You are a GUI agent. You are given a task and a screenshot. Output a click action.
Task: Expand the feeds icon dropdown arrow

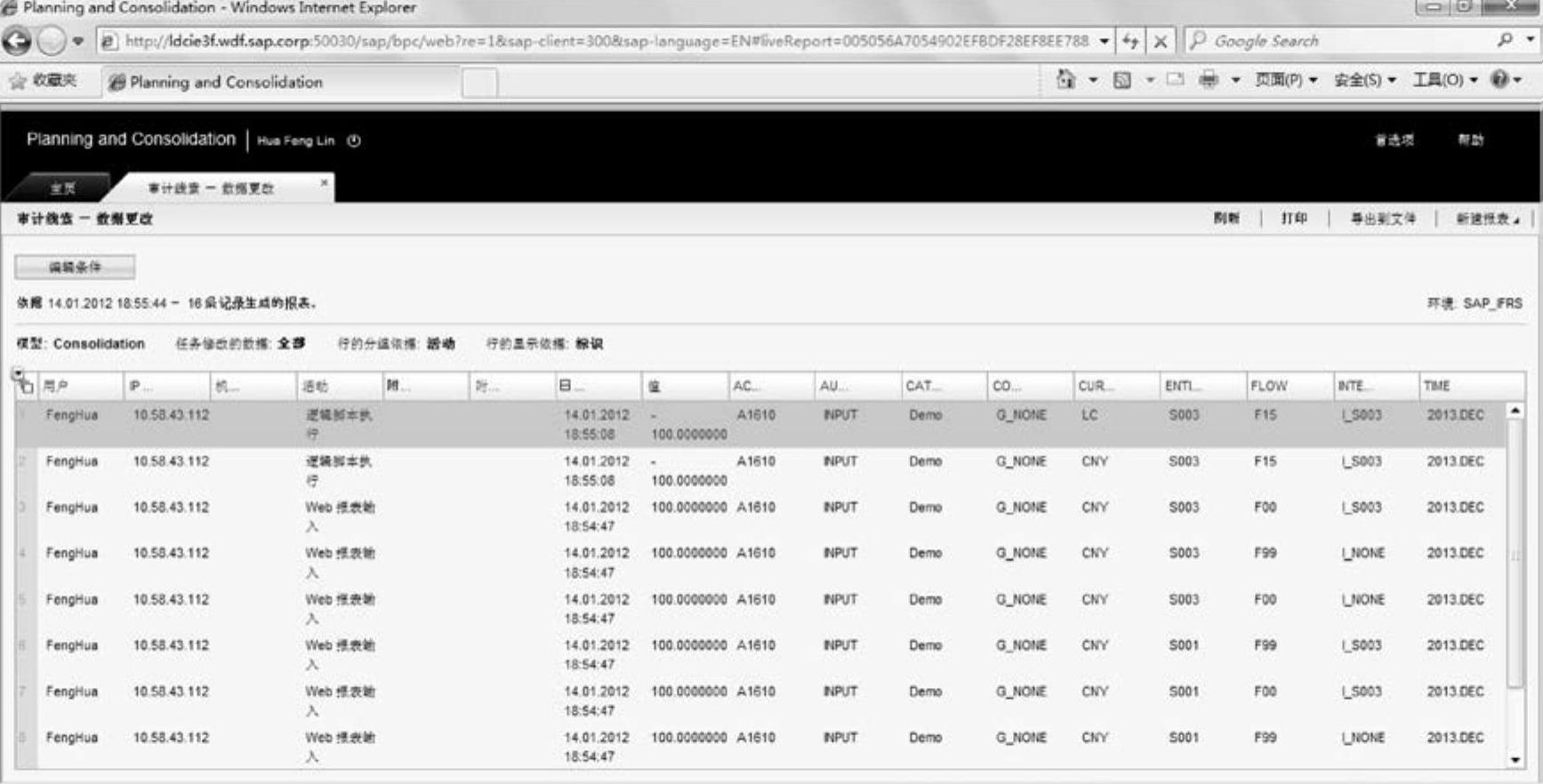tap(1149, 80)
